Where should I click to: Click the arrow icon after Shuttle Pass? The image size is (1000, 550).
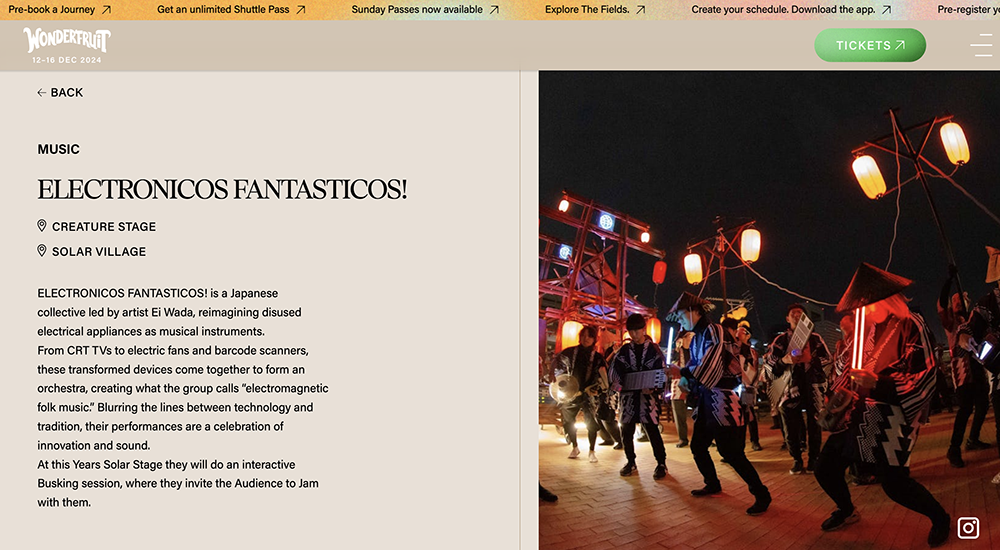pos(301,10)
